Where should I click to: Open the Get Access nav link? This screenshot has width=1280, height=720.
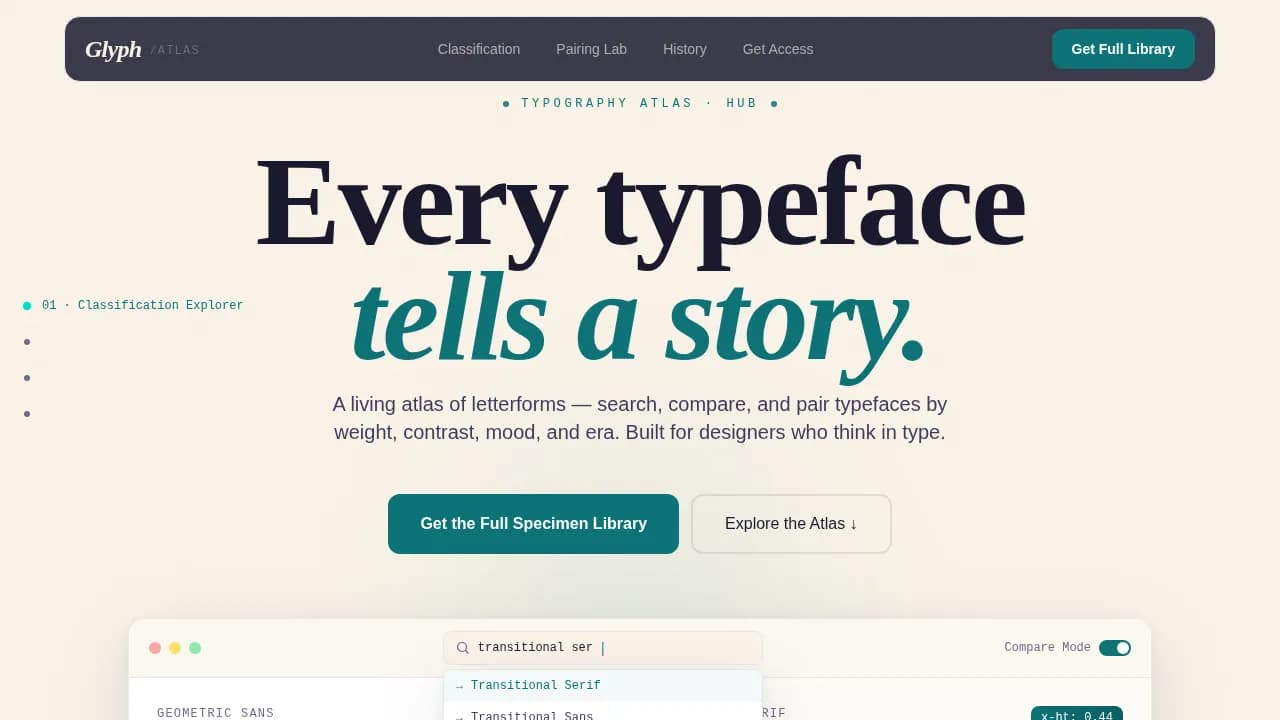coord(778,49)
